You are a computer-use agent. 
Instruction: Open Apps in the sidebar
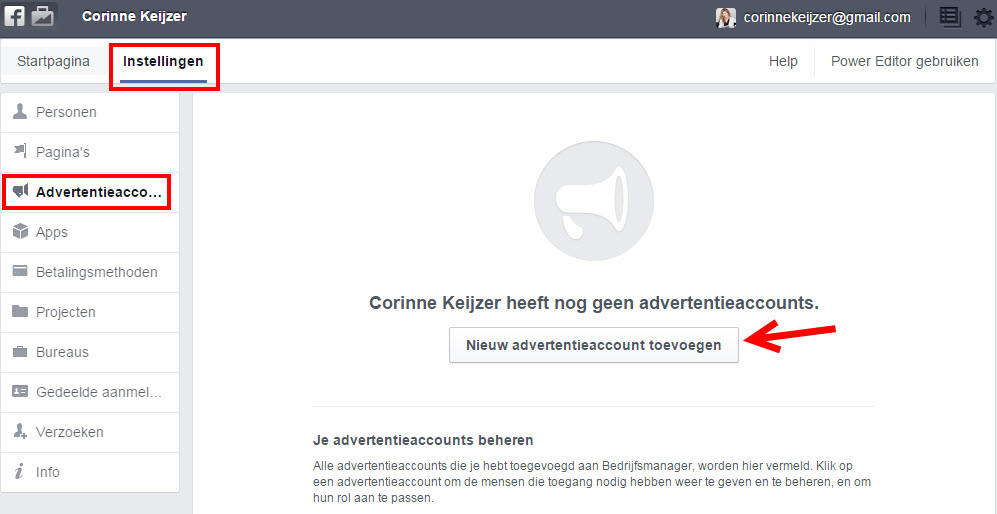(90, 232)
